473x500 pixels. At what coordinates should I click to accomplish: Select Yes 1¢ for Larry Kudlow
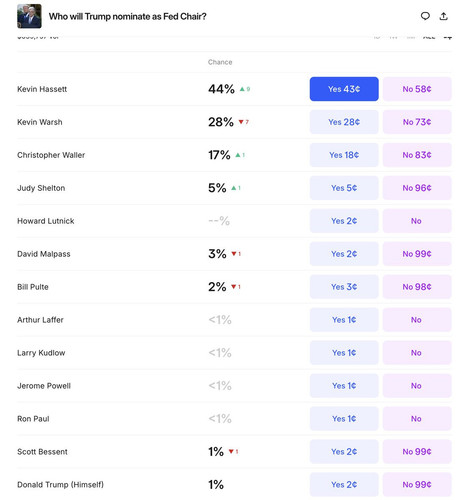(344, 353)
